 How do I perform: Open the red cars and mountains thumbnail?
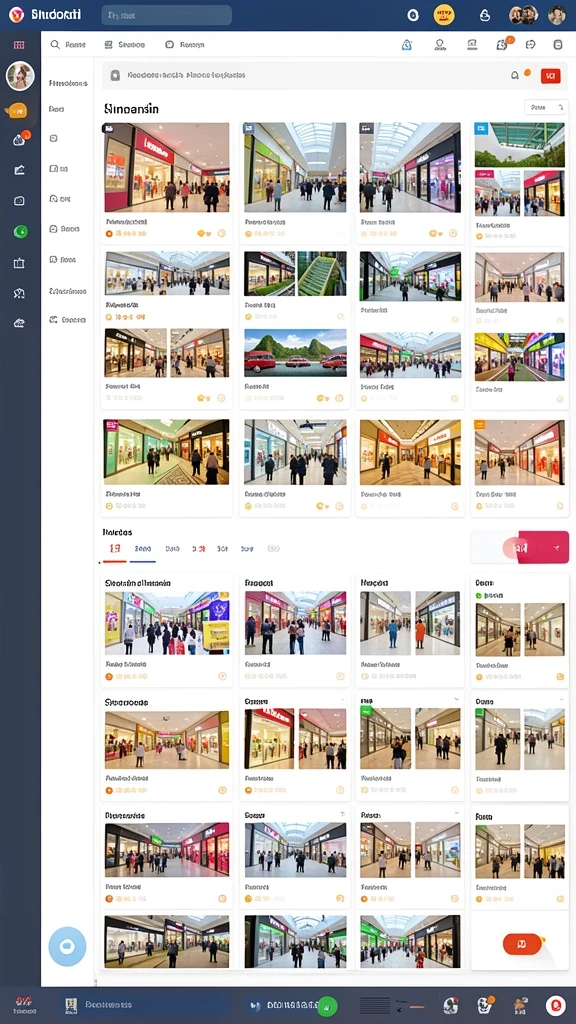(295, 353)
